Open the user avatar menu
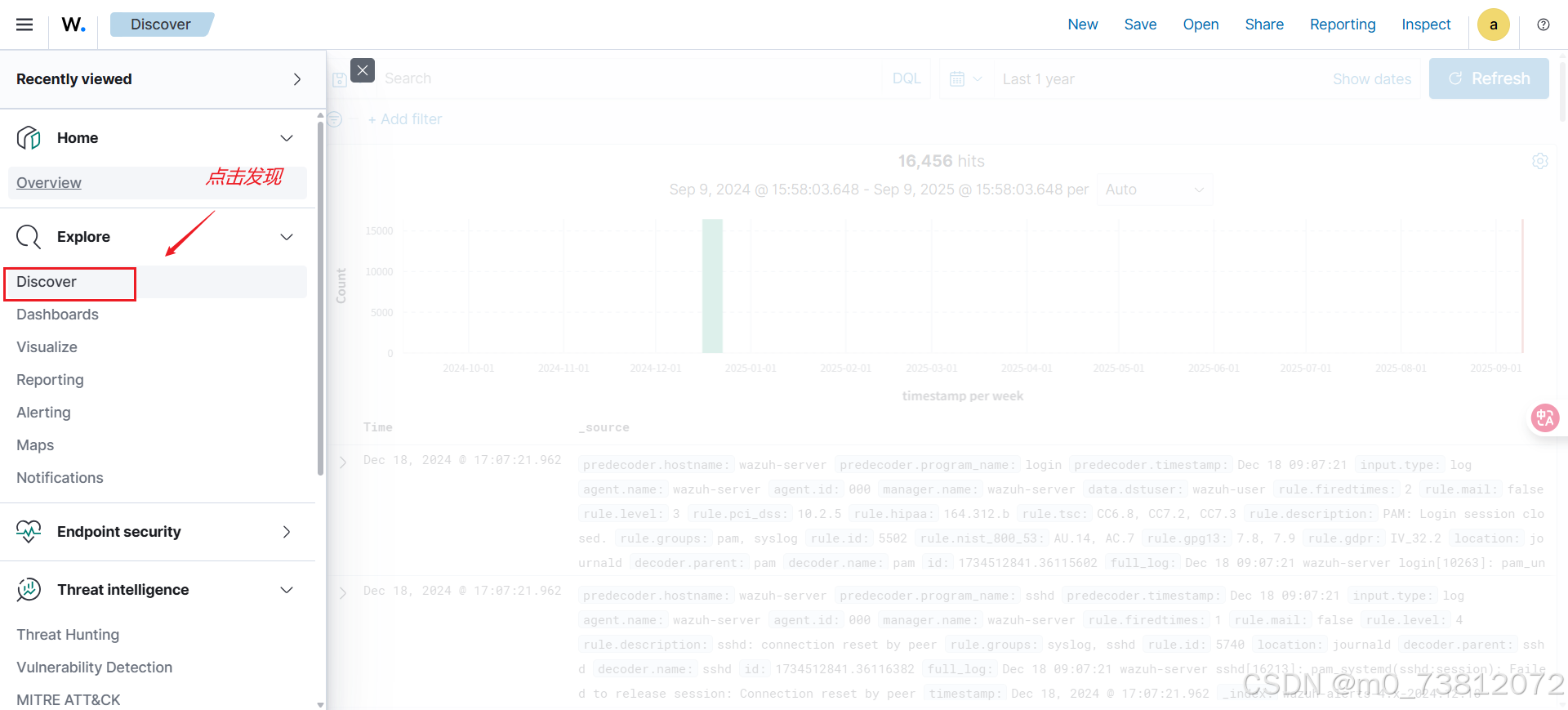 click(1493, 25)
